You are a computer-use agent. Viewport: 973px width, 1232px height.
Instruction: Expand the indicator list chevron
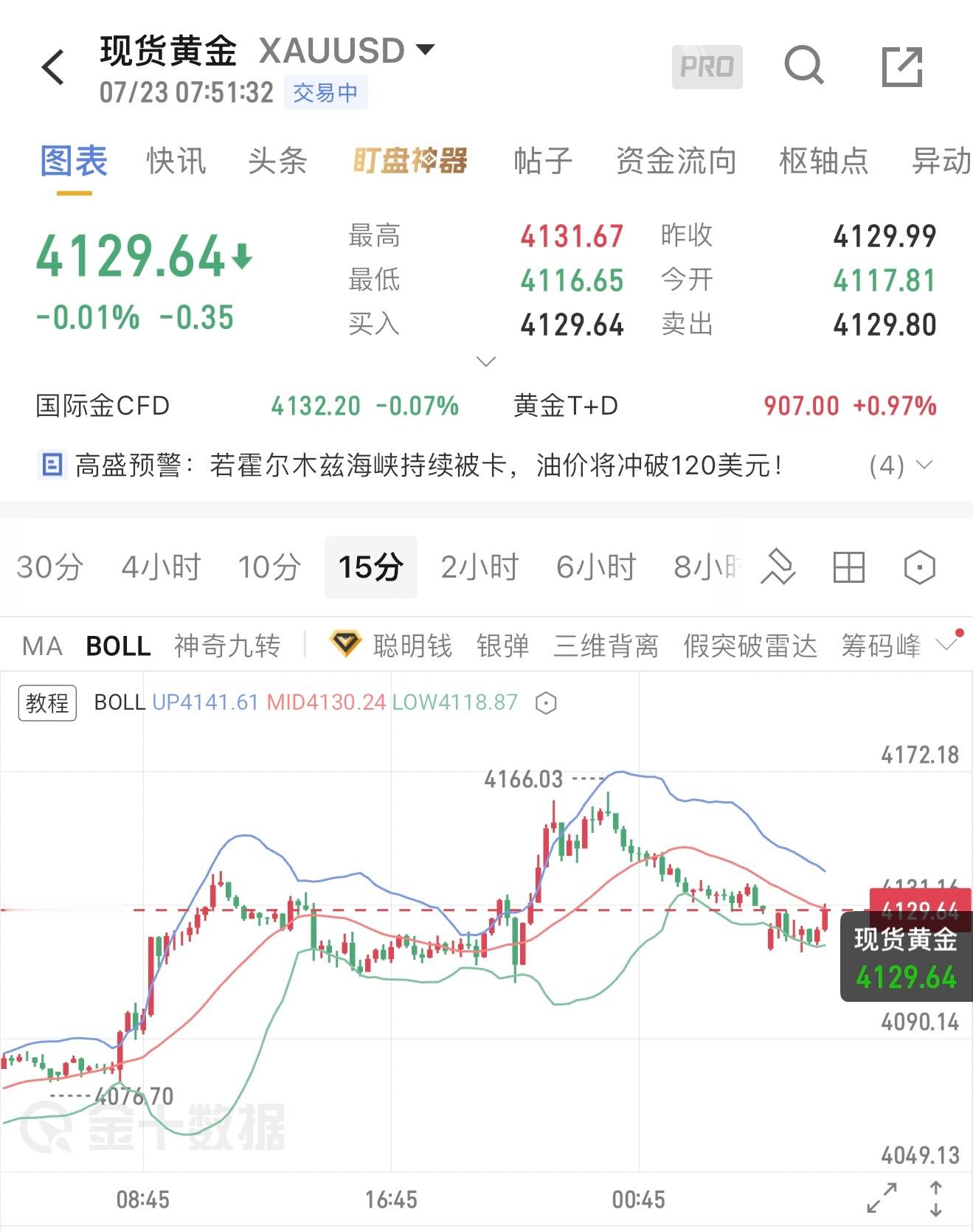(x=947, y=645)
